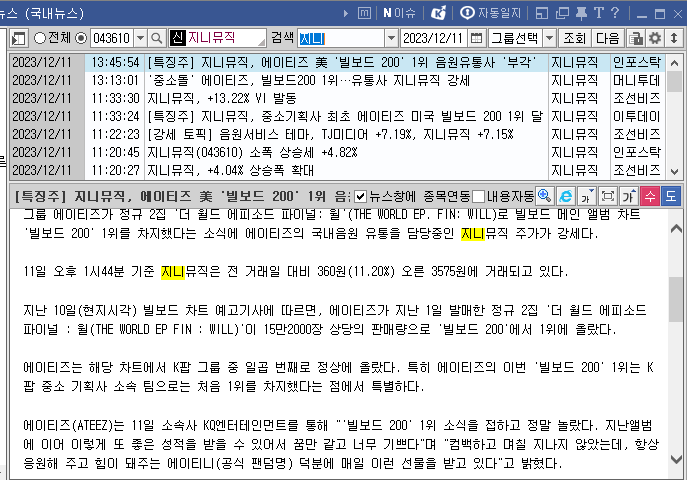Select news '지니뮤직, +13.22% VI 발동'

coord(336,99)
